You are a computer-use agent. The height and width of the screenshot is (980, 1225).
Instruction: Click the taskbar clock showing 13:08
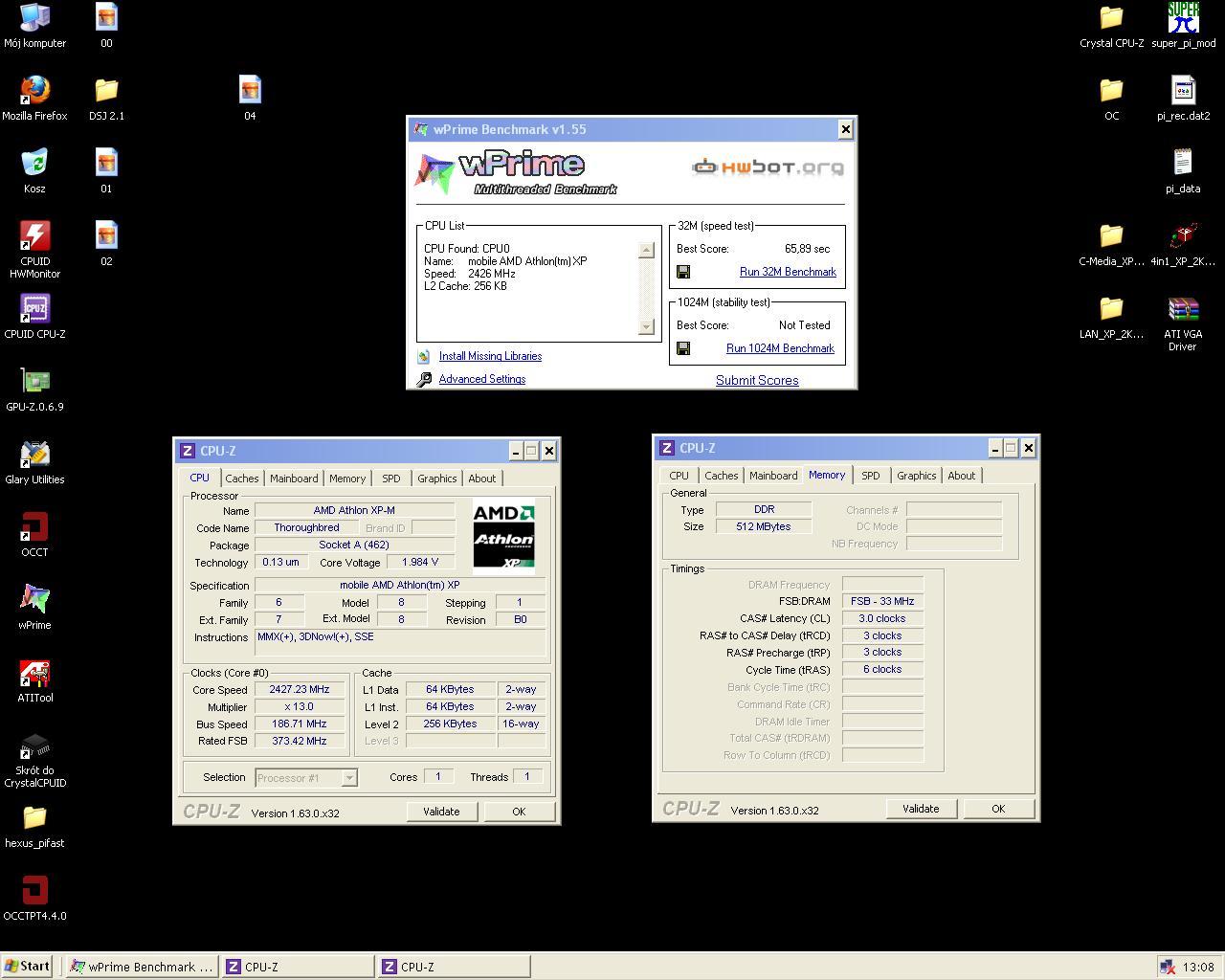tap(1198, 967)
